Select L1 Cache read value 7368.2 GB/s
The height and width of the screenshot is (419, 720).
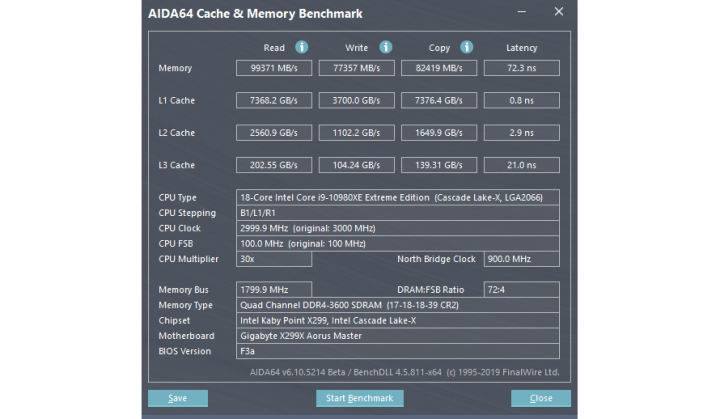click(274, 100)
